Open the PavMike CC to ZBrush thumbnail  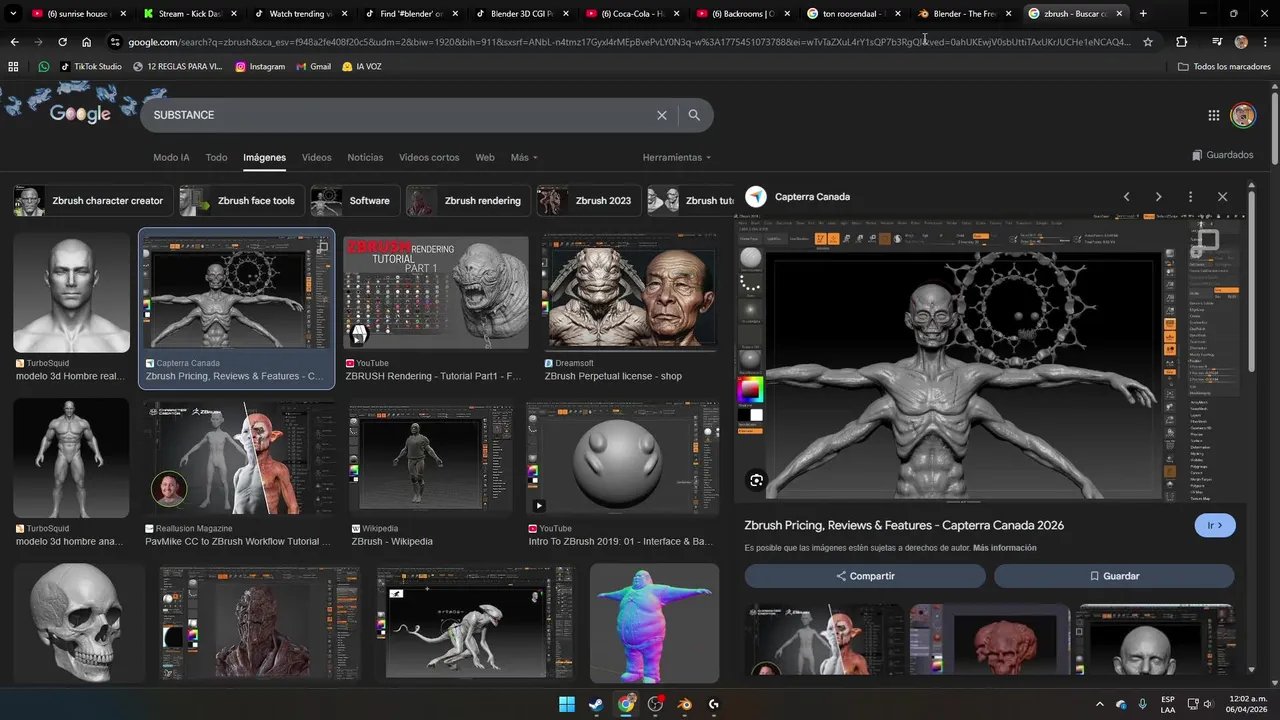pyautogui.click(x=238, y=460)
